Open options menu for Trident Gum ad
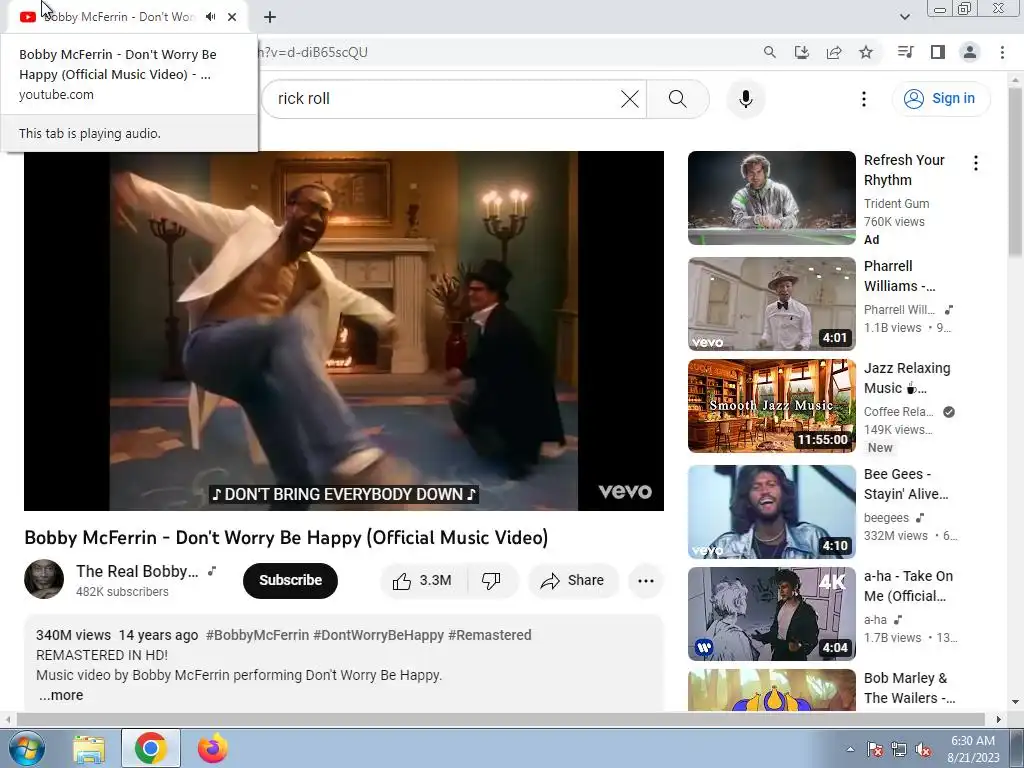Image resolution: width=1024 pixels, height=768 pixels. [976, 163]
